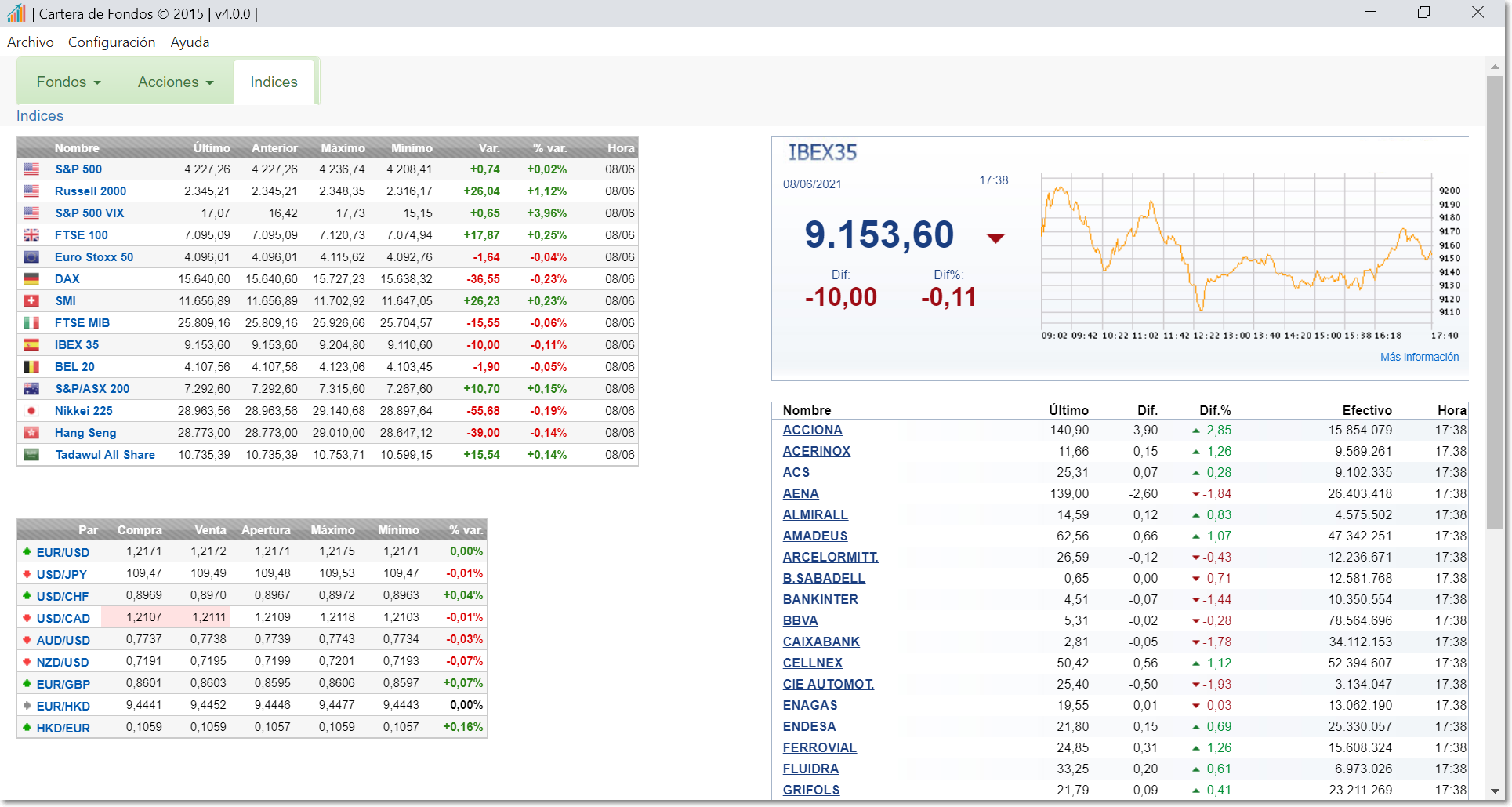Click the scrollbar down arrow

click(1495, 791)
